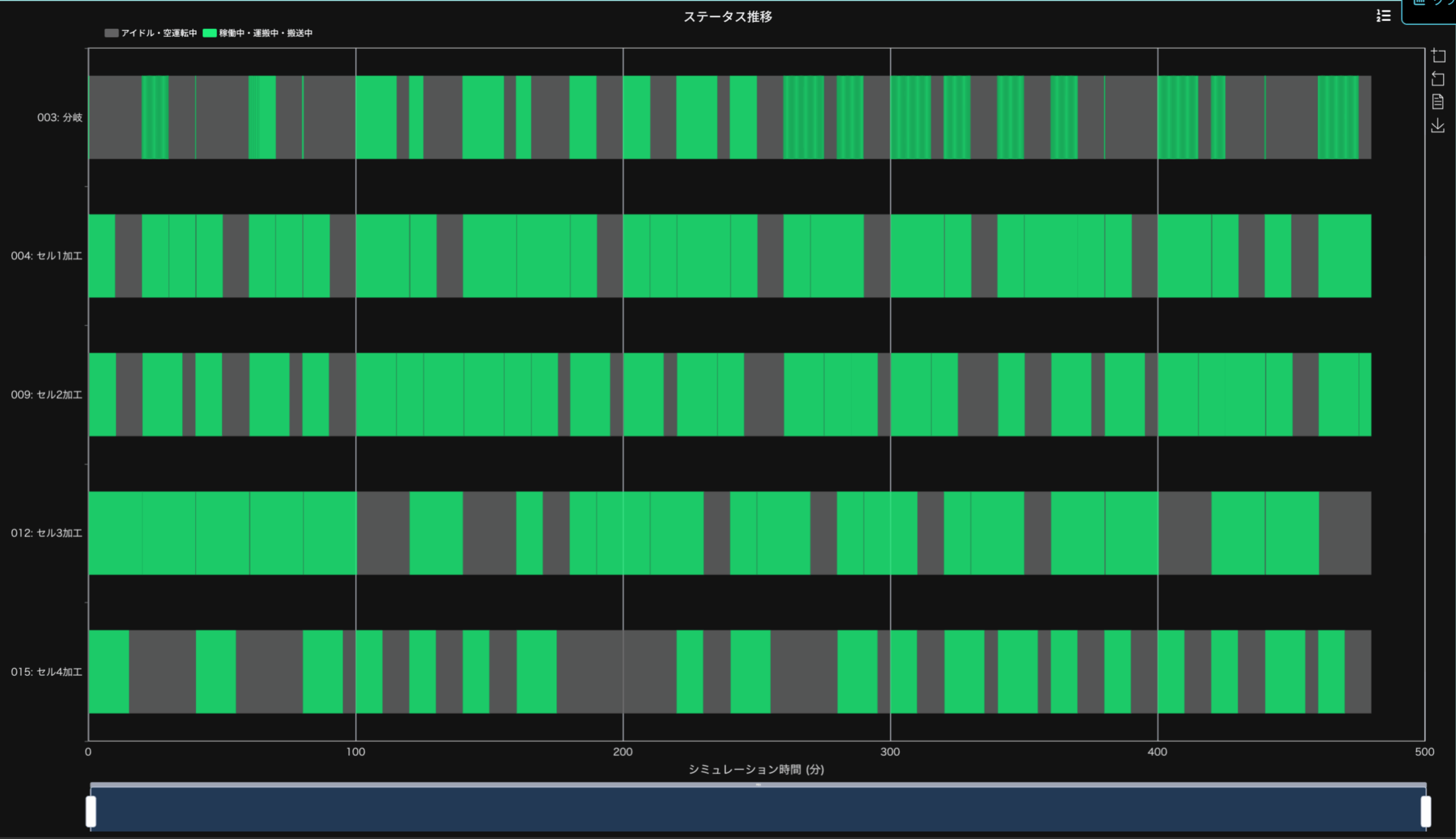This screenshot has width=1456, height=839.
Task: Click the 004: セル1加工 row label
Action: click(x=47, y=256)
